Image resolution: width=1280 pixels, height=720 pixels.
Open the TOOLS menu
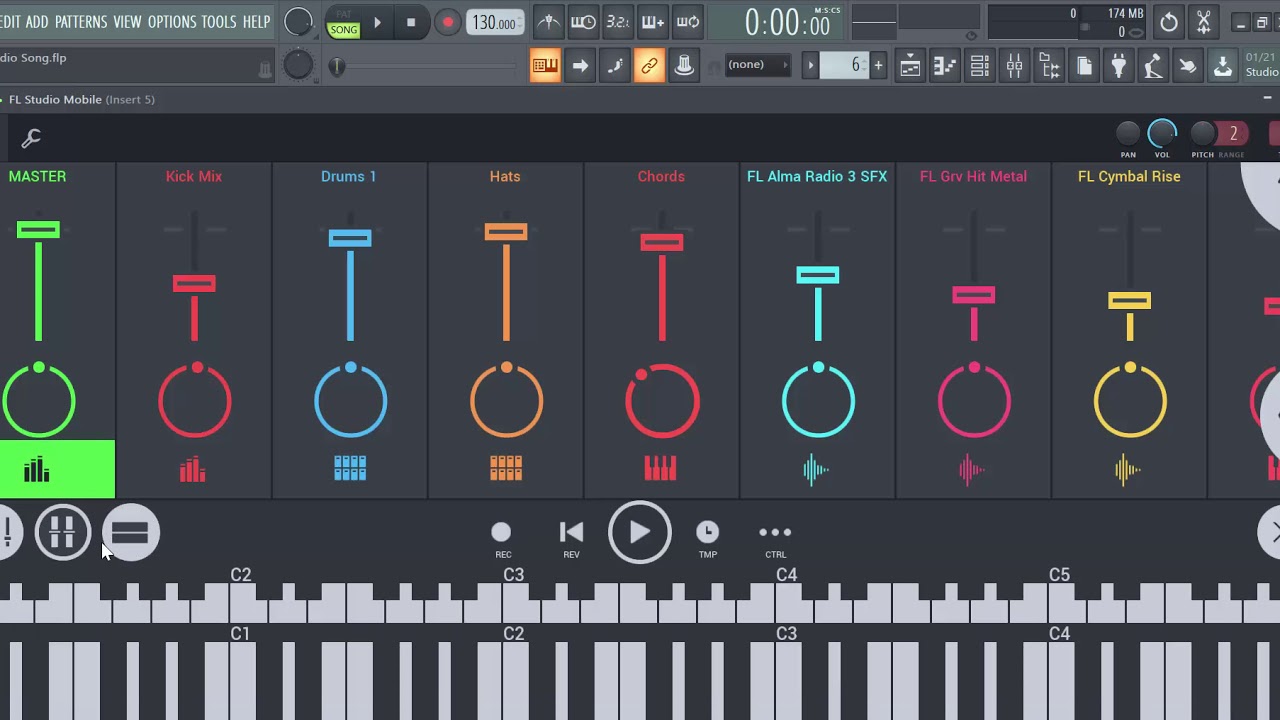coord(219,22)
